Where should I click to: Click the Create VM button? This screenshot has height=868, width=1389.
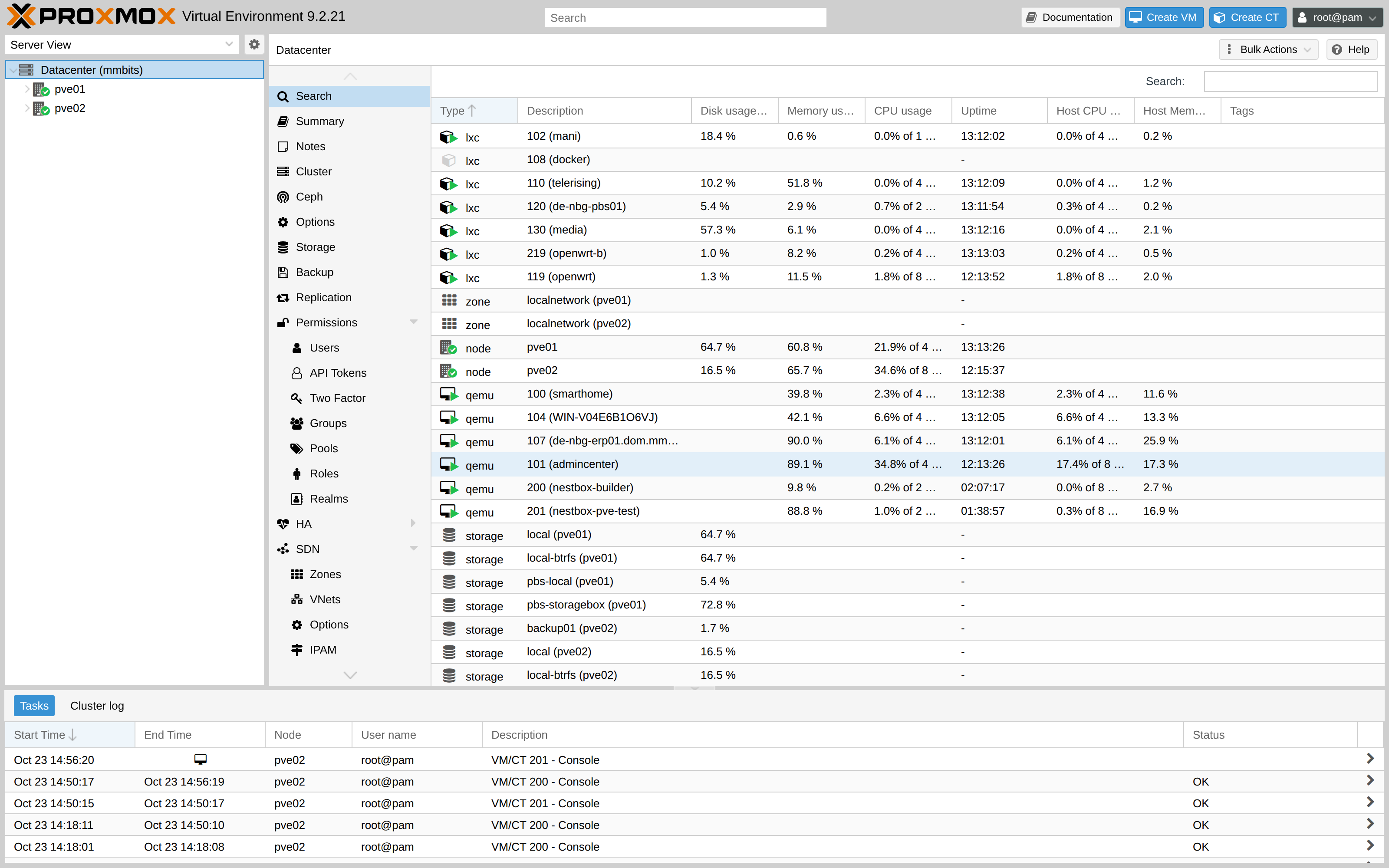(1163, 17)
